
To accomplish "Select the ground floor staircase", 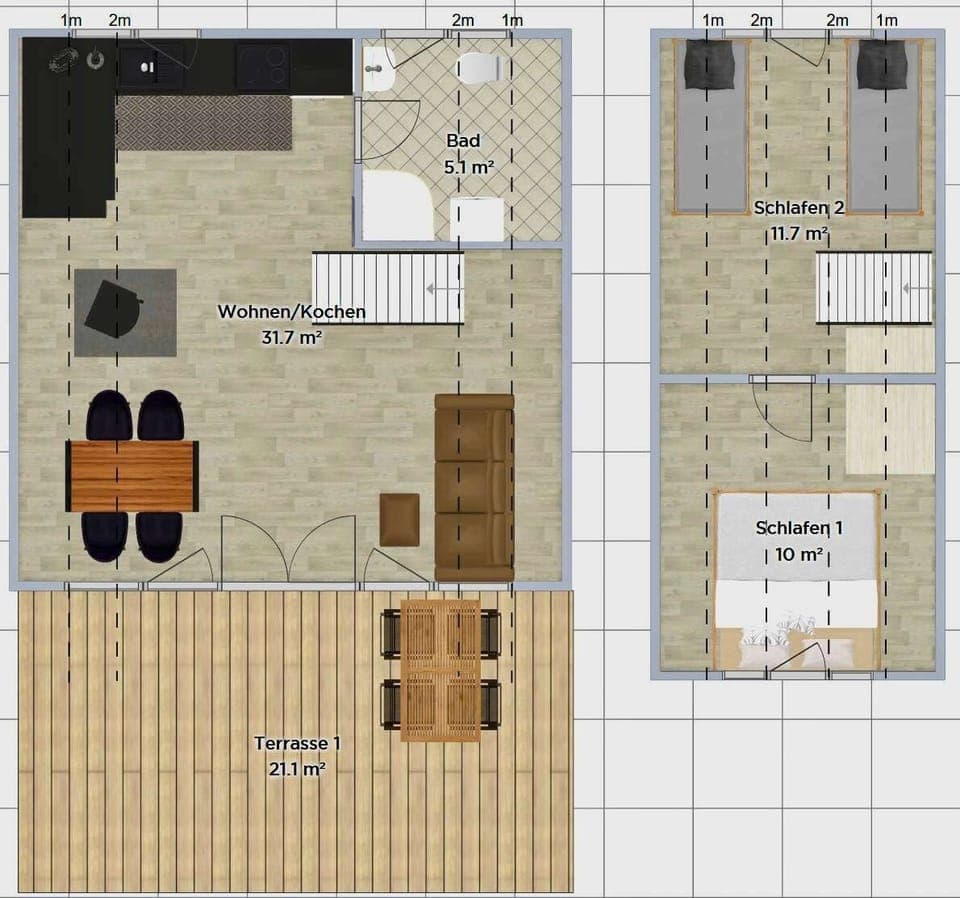I will 388,288.
